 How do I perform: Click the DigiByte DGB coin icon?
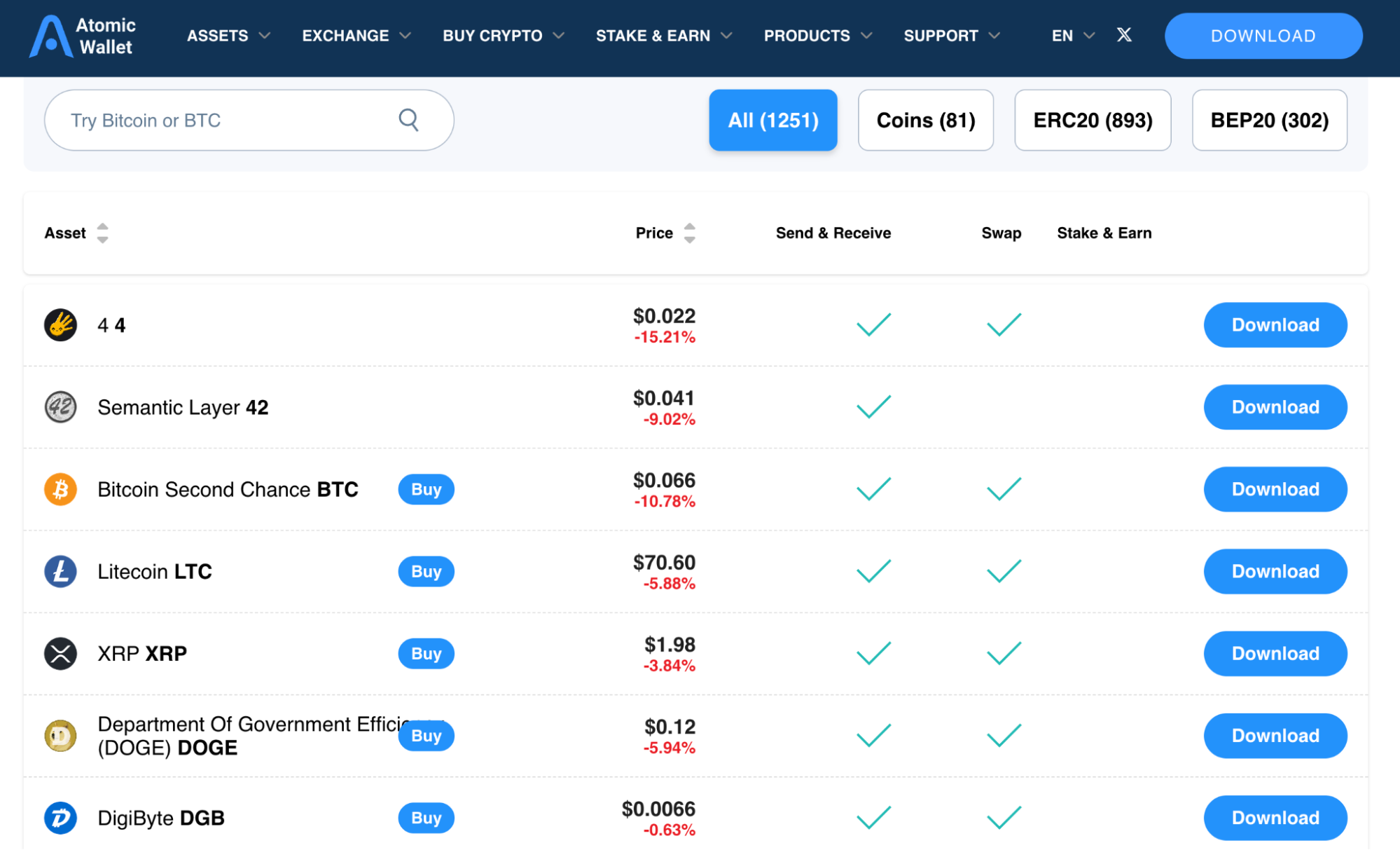pos(60,818)
